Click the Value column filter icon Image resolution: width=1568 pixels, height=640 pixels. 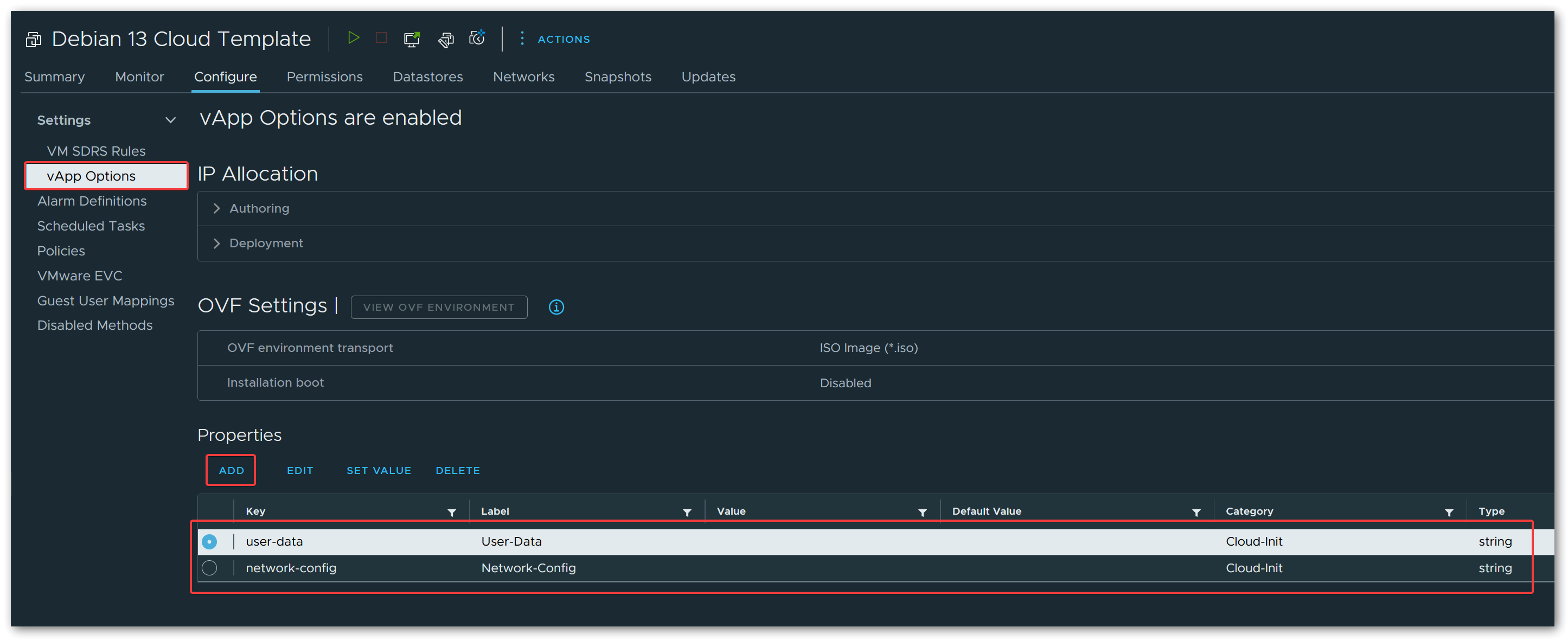click(922, 512)
